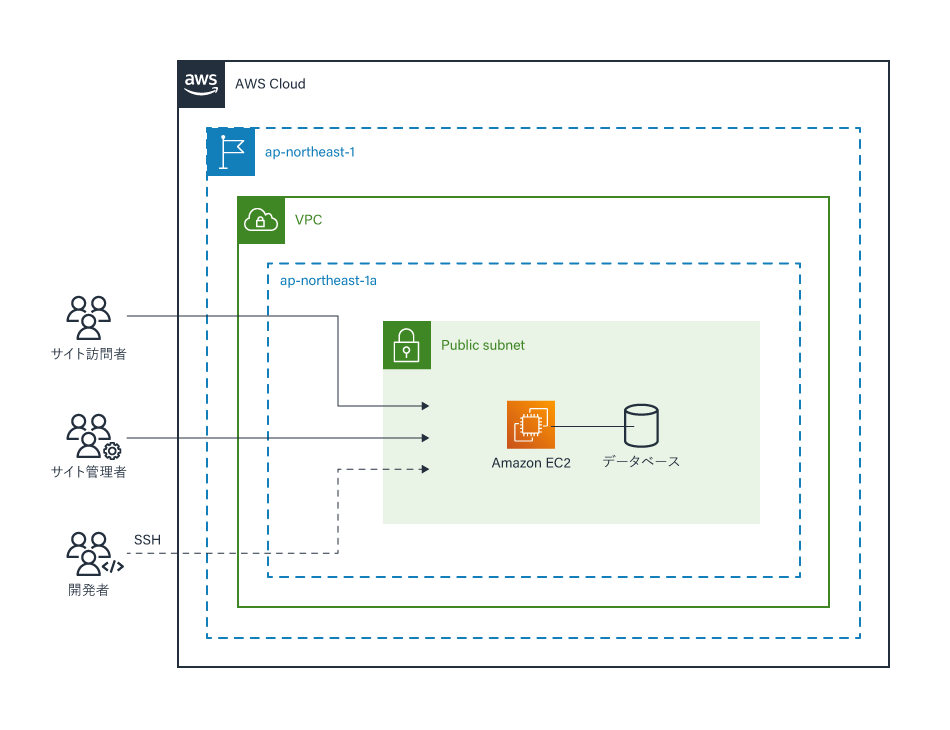Image resolution: width=950 pixels, height=730 pixels.
Task: Select the ap-northeast-1a availability zone label
Action: pos(328,280)
